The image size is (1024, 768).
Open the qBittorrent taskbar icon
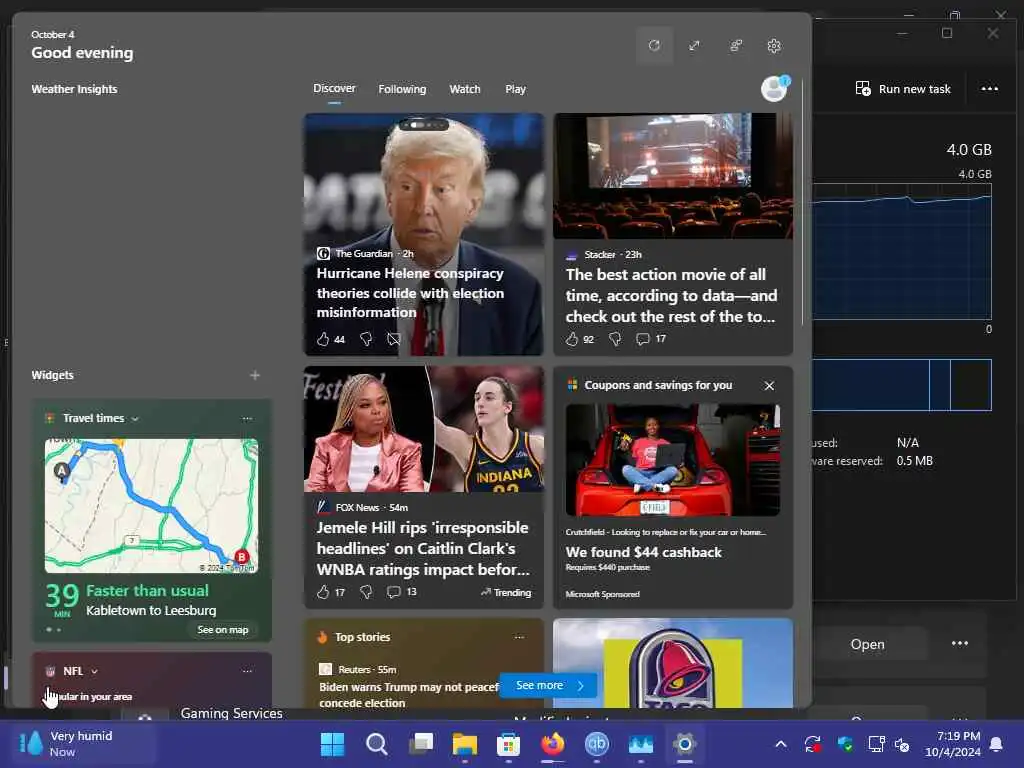coord(596,744)
